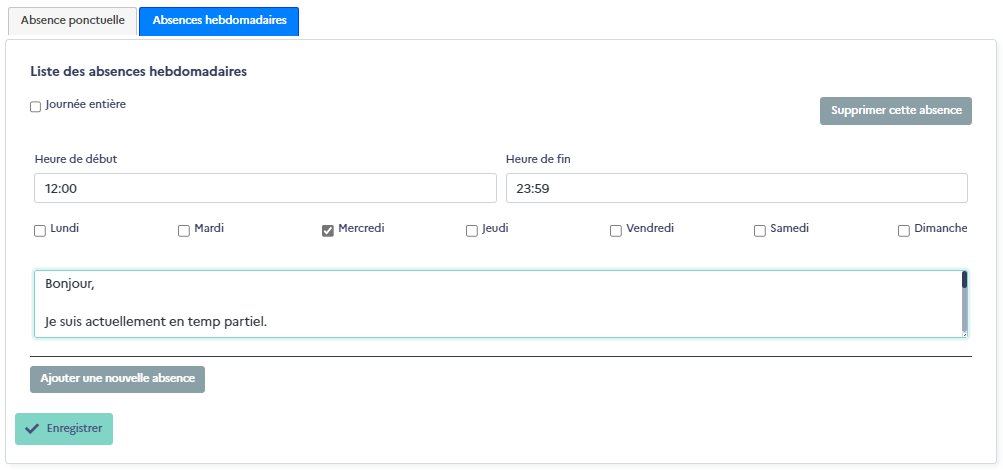Enable the Journée entière checkbox
The width and height of the screenshot is (1003, 470).
36,107
